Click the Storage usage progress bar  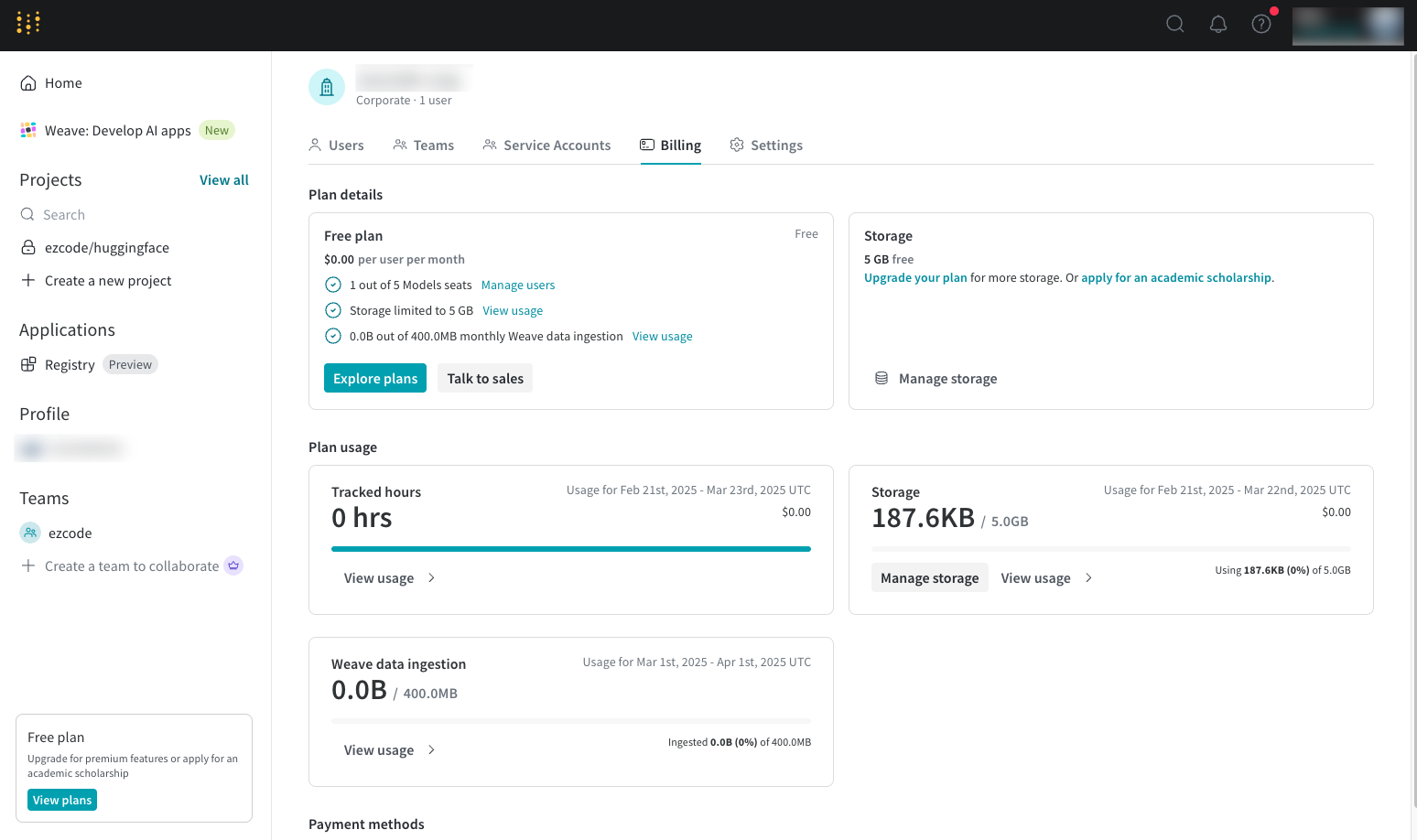pos(1111,549)
